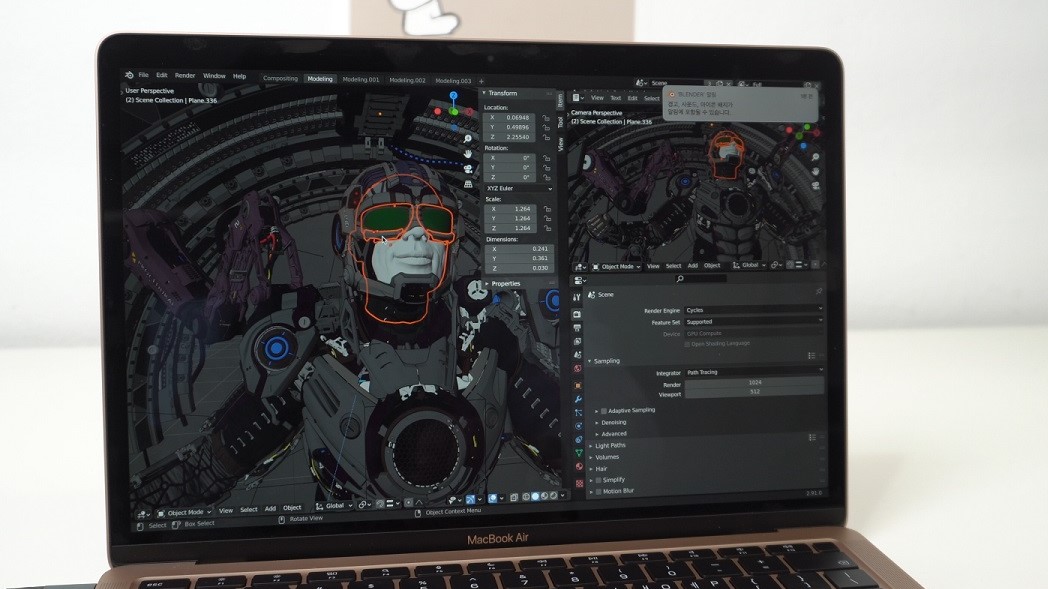This screenshot has width=1048, height=589.
Task: Switch to the Modeling.002 workspace tab
Action: (407, 80)
